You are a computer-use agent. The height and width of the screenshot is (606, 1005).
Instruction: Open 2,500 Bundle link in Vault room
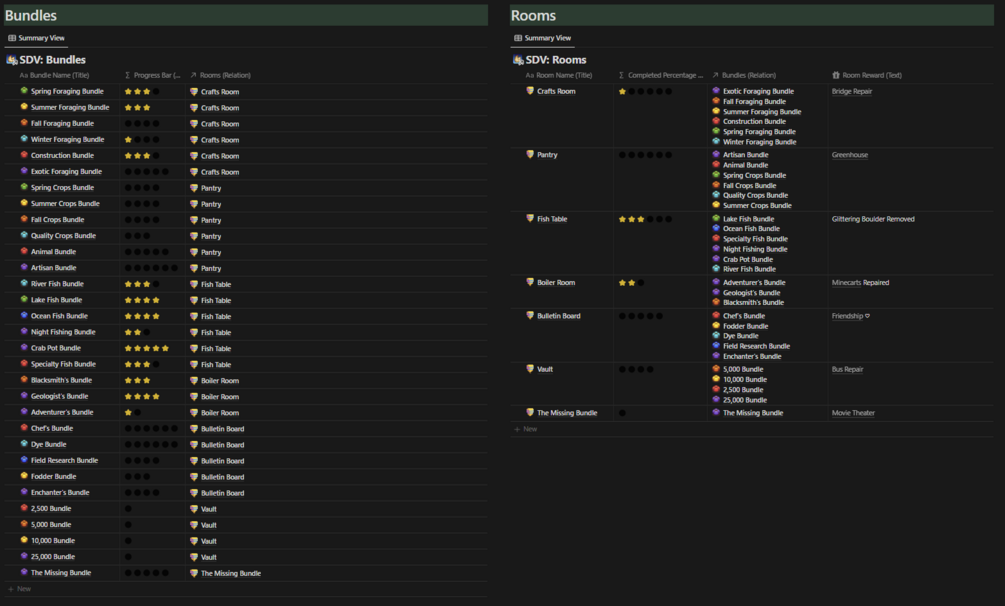(743, 389)
